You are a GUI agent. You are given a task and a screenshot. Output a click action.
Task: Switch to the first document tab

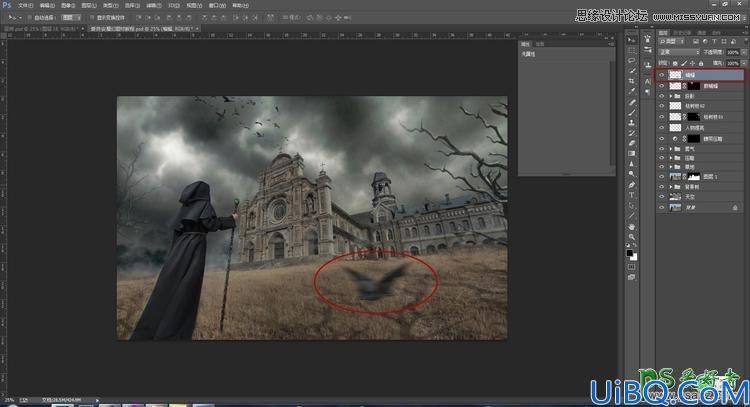pyautogui.click(x=42, y=29)
